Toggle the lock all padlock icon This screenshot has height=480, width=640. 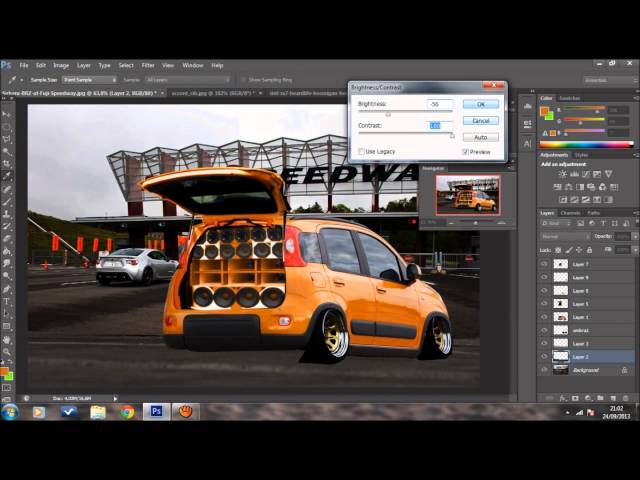[x=589, y=250]
